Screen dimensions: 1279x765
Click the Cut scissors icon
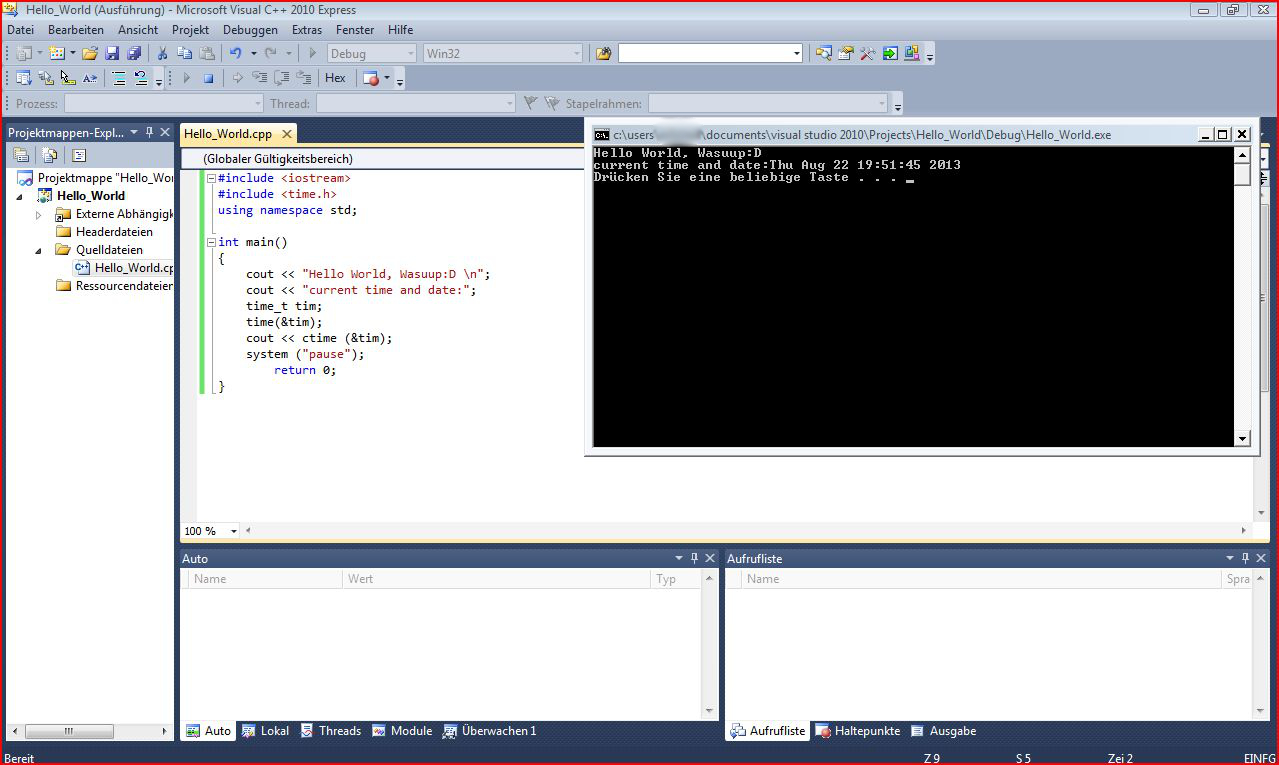[x=162, y=53]
